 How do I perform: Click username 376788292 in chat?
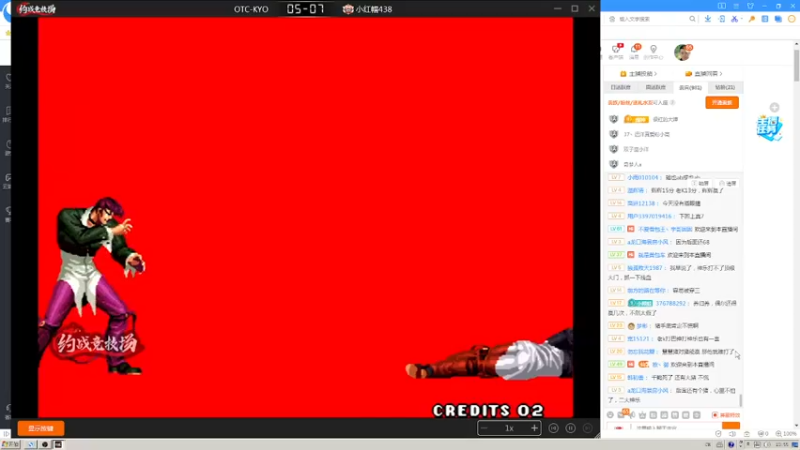coord(670,303)
